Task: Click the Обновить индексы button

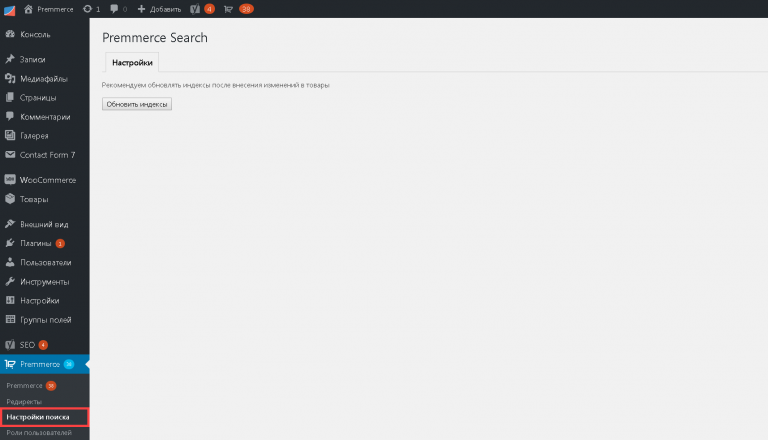Action: click(x=137, y=104)
